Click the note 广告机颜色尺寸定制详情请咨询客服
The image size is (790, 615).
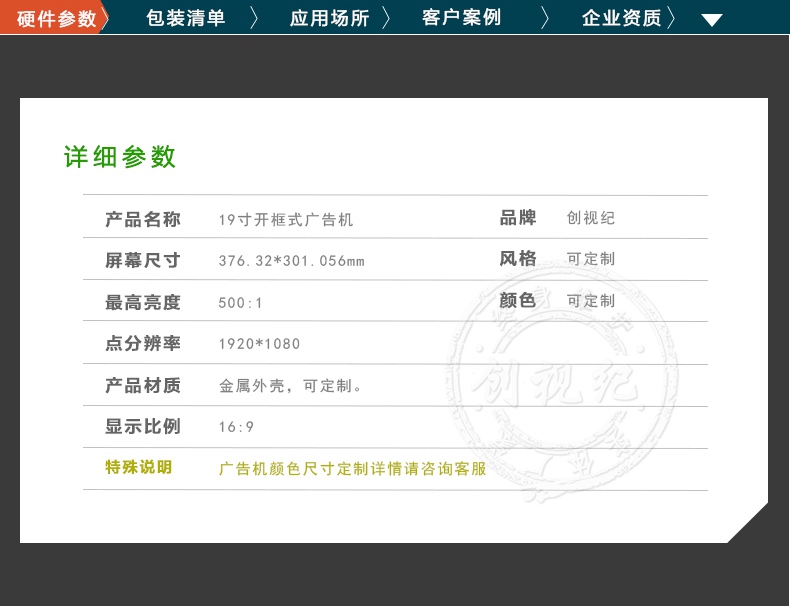click(352, 469)
